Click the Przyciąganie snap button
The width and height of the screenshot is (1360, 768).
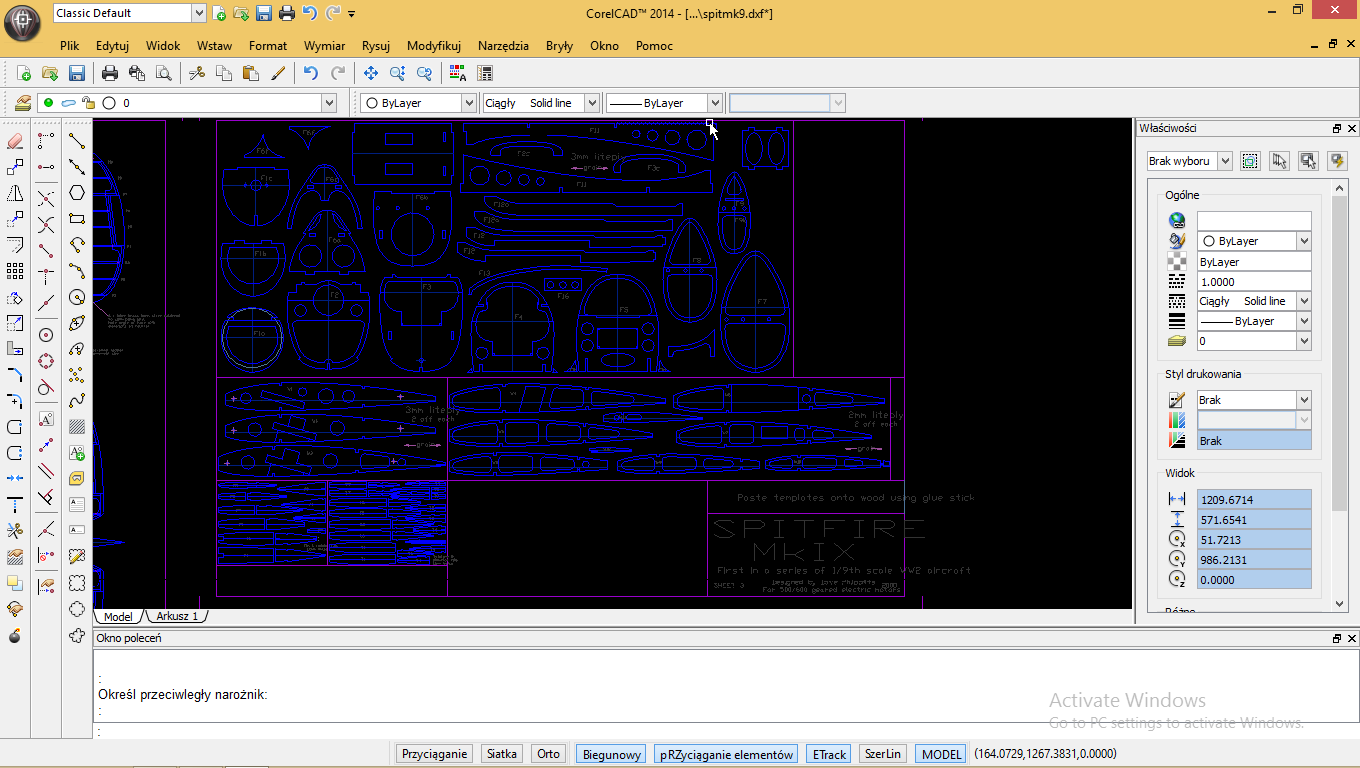(434, 754)
